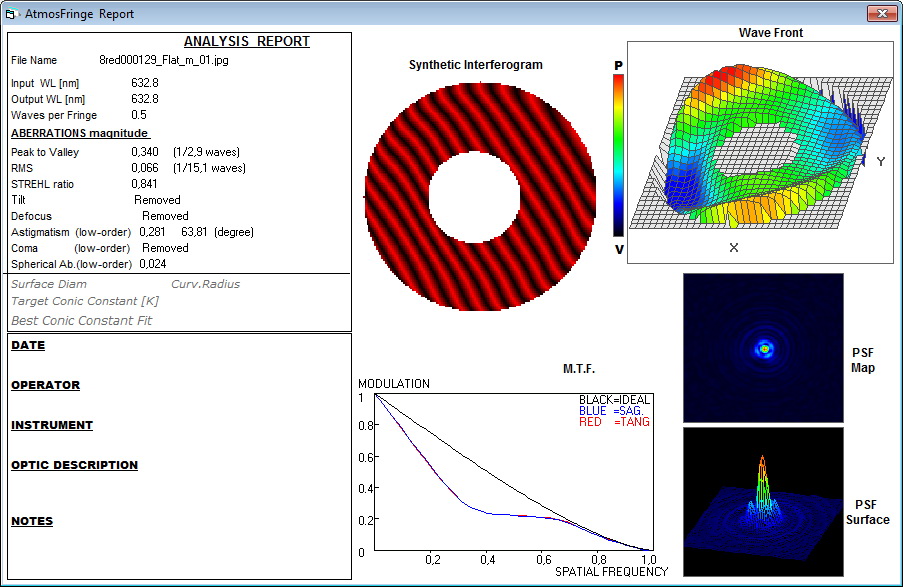Click the STREHL ratio value 0,841
The width and height of the screenshot is (903, 587).
point(145,184)
